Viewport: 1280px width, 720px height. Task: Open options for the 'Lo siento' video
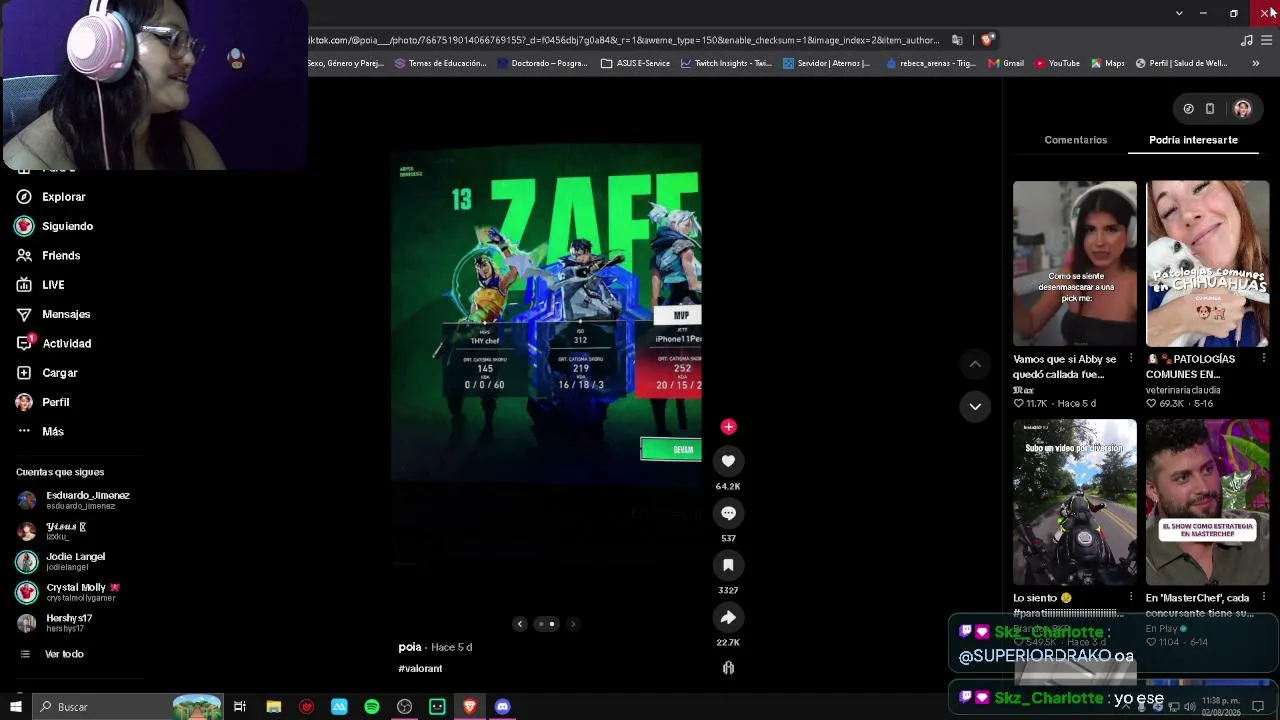(1131, 598)
